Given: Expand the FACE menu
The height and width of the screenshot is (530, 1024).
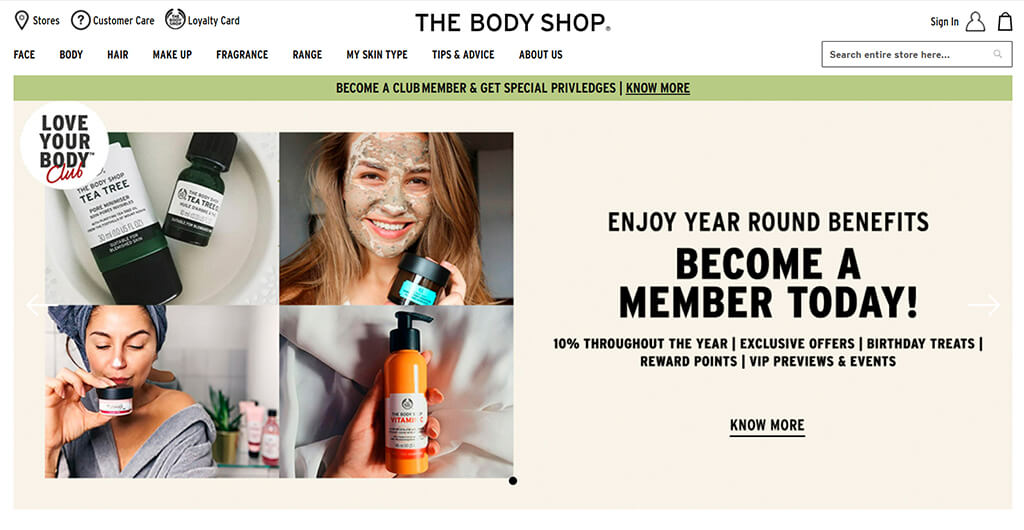Looking at the screenshot, I should click(x=24, y=55).
